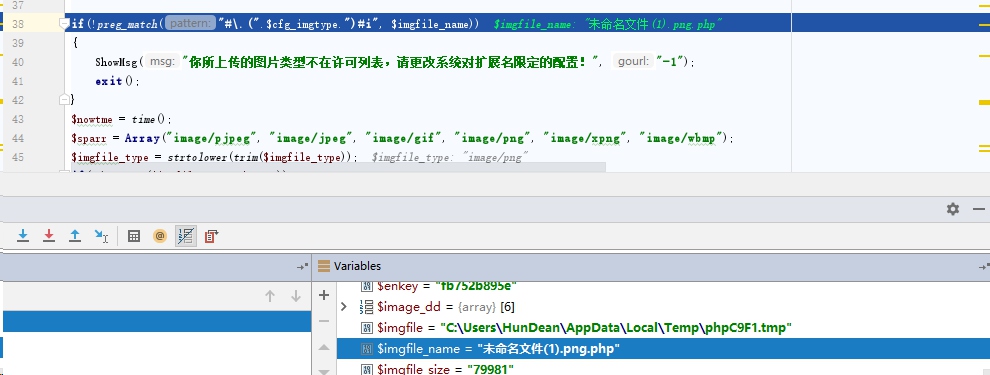Screen dimensions: 990x375
Task: Select the $imgfile_name variable row
Action: click(x=664, y=348)
